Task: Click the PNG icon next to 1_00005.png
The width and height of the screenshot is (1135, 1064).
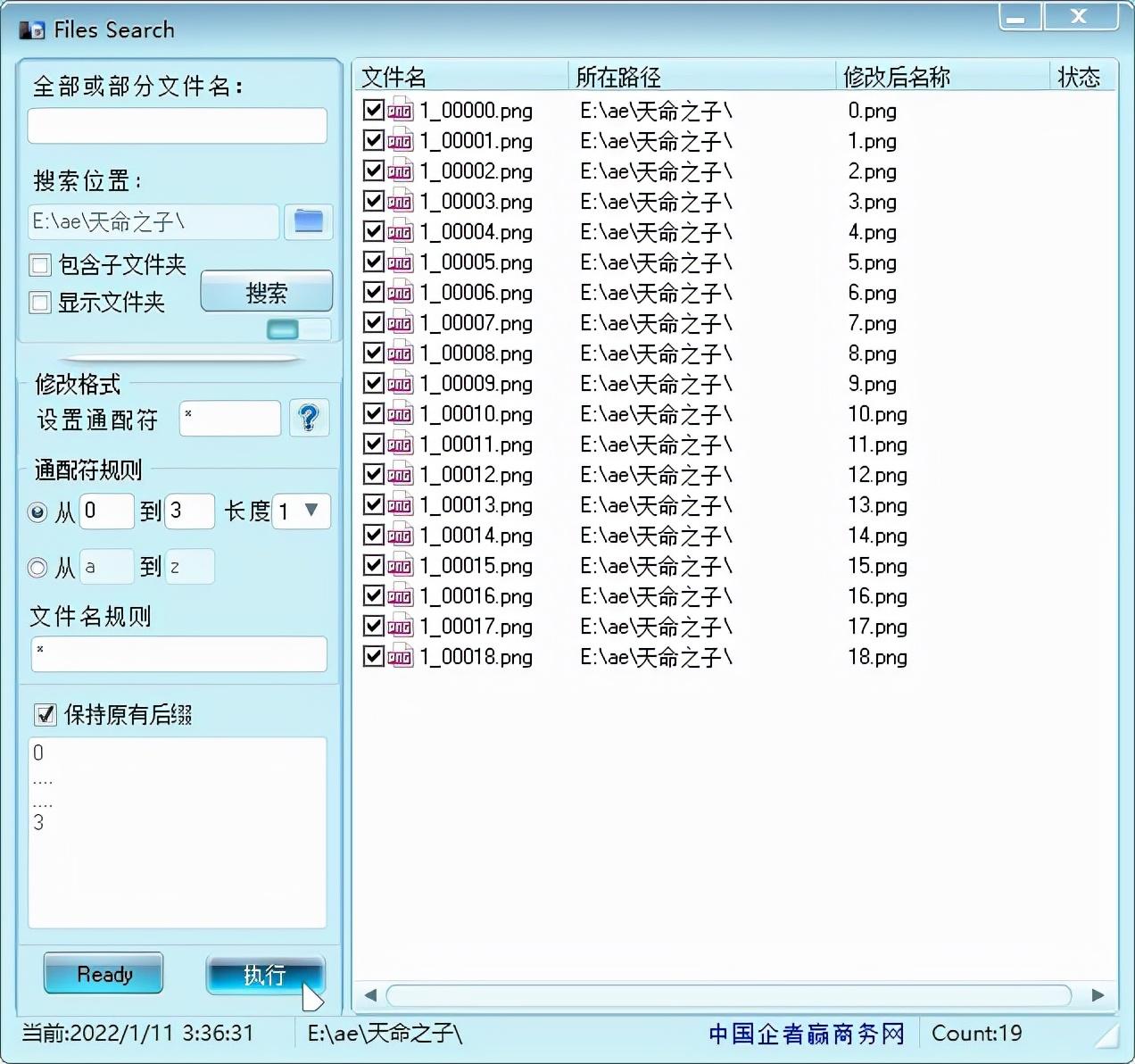Action: click(400, 262)
